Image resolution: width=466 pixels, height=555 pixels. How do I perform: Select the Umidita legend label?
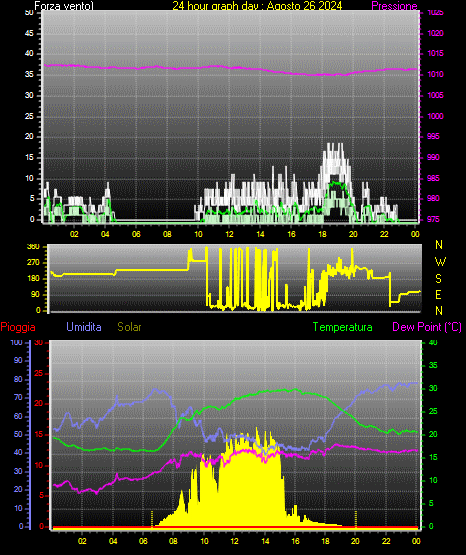click(x=84, y=326)
